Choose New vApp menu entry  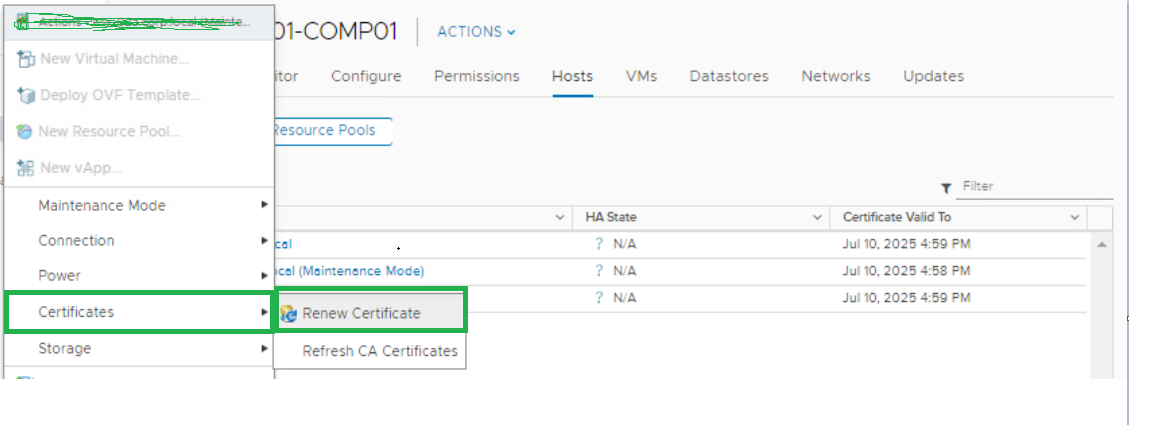coord(140,168)
